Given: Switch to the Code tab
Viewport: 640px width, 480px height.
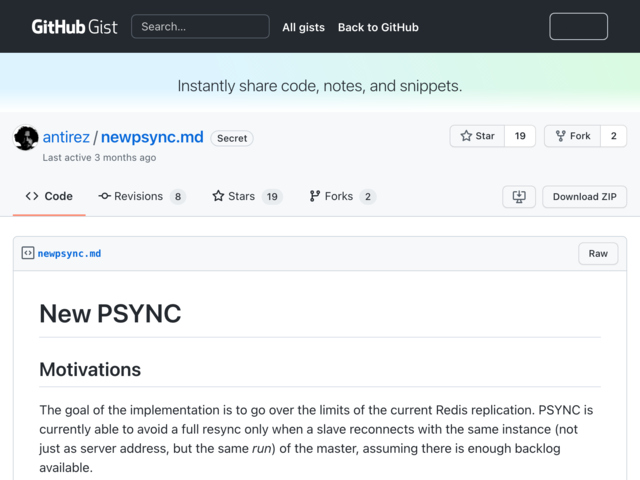Looking at the screenshot, I should [x=49, y=196].
